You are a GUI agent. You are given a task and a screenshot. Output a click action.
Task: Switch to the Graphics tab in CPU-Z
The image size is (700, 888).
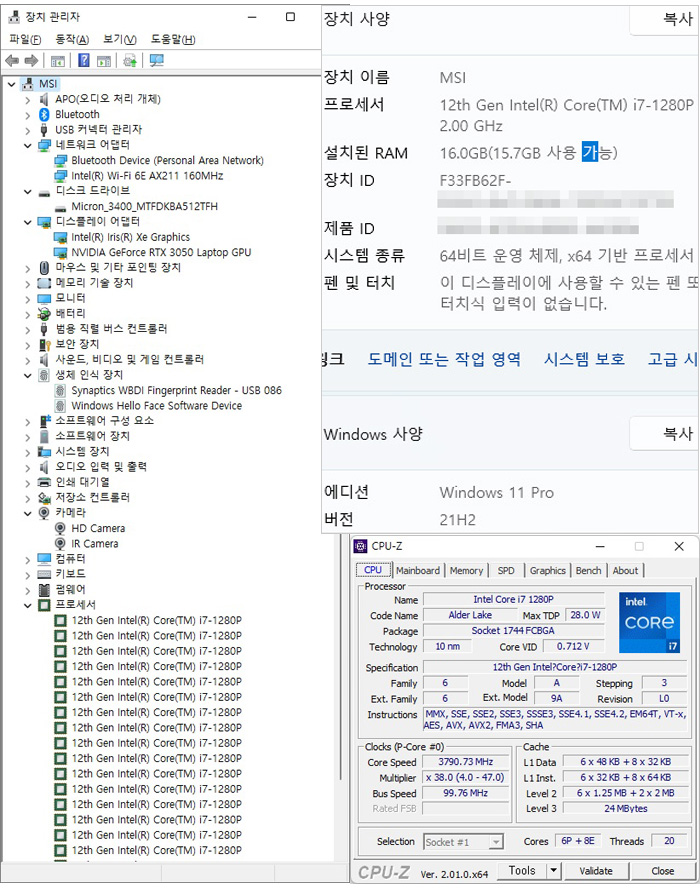click(548, 570)
